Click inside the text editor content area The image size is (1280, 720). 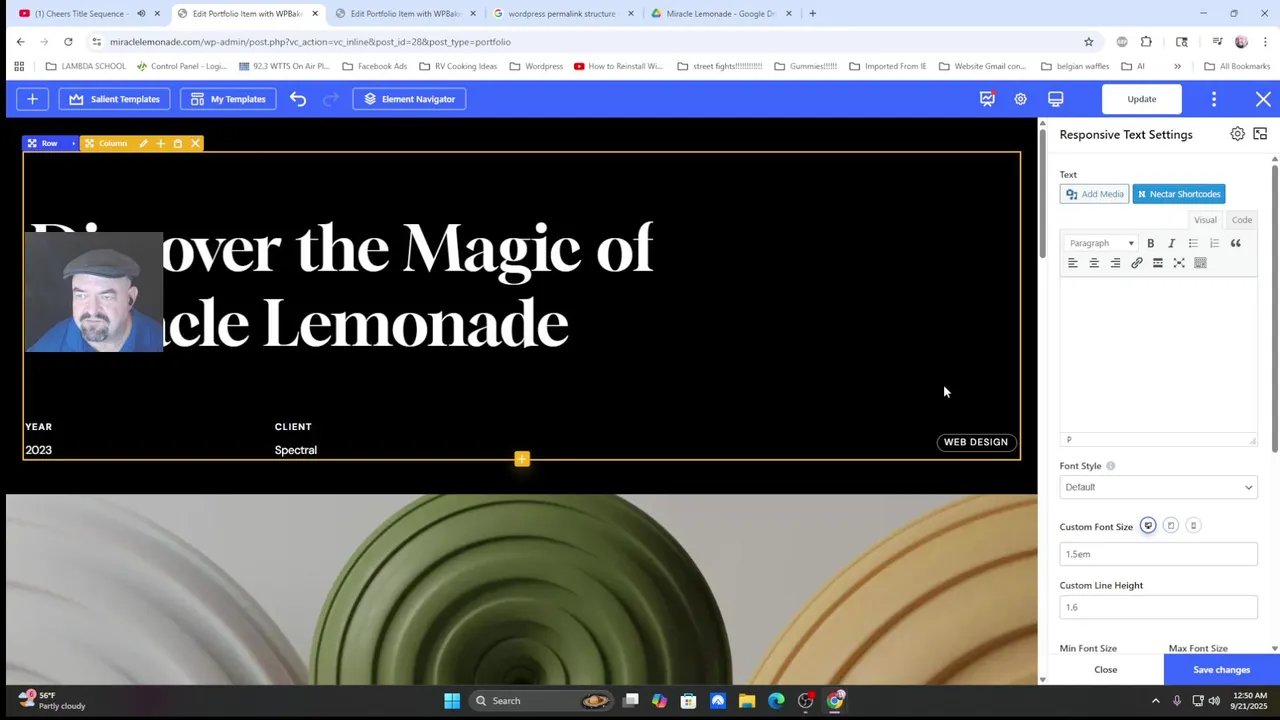tap(1158, 355)
